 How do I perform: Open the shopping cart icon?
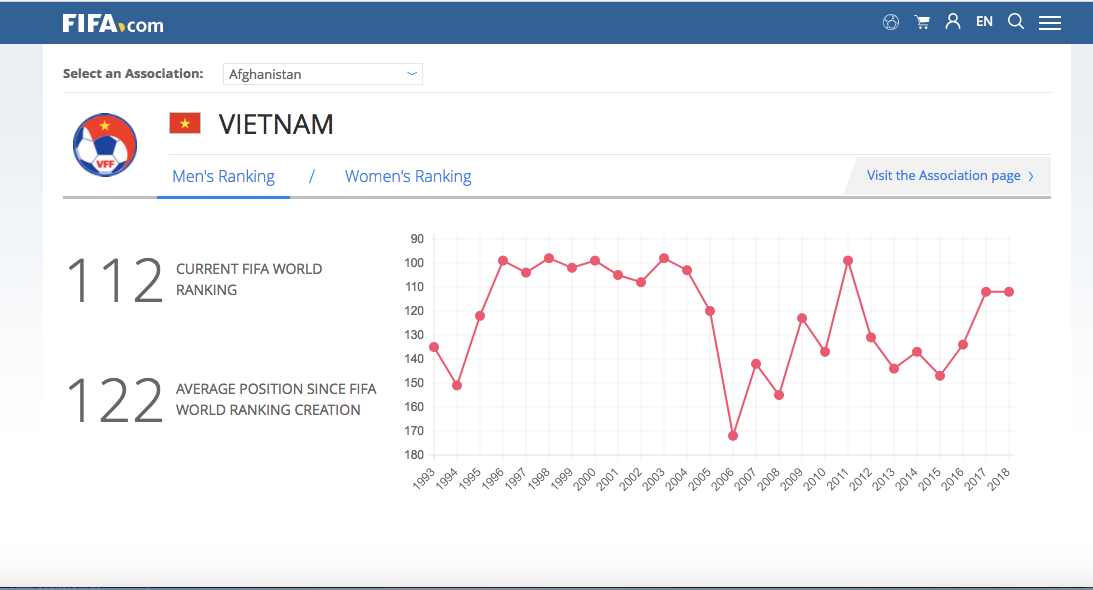(x=922, y=22)
